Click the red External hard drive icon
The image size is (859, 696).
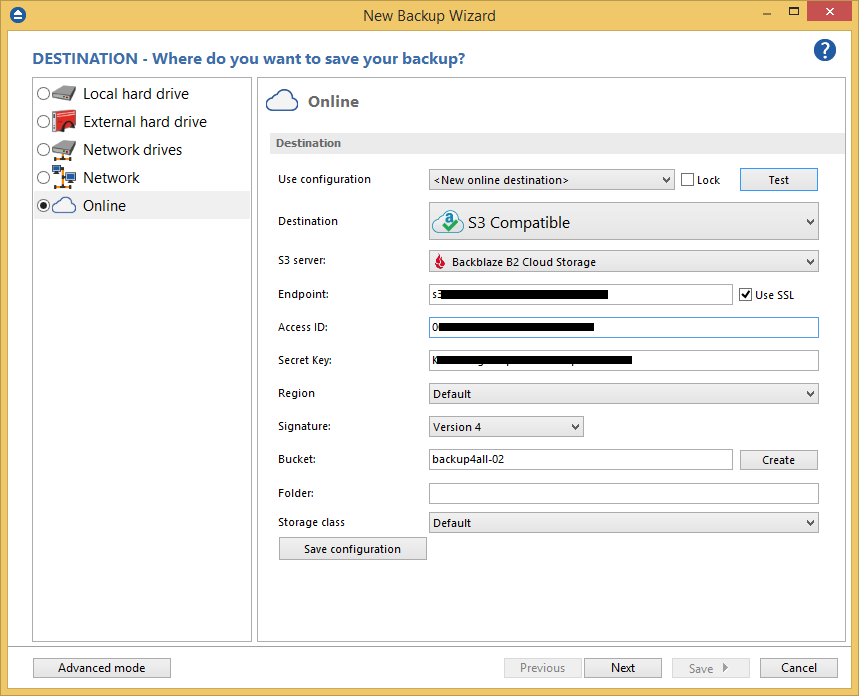point(64,121)
